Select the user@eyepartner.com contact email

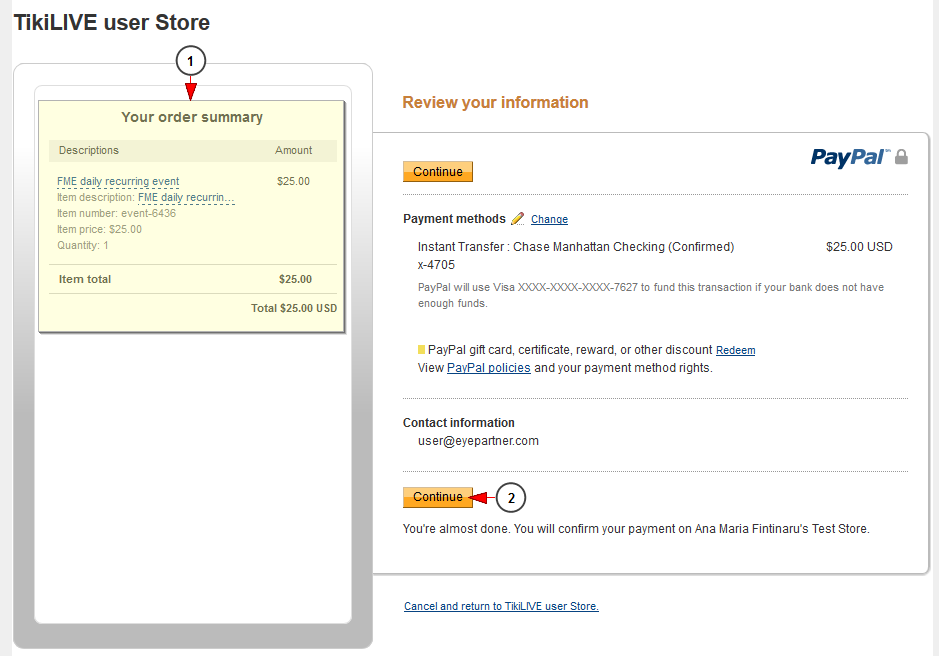coord(478,441)
